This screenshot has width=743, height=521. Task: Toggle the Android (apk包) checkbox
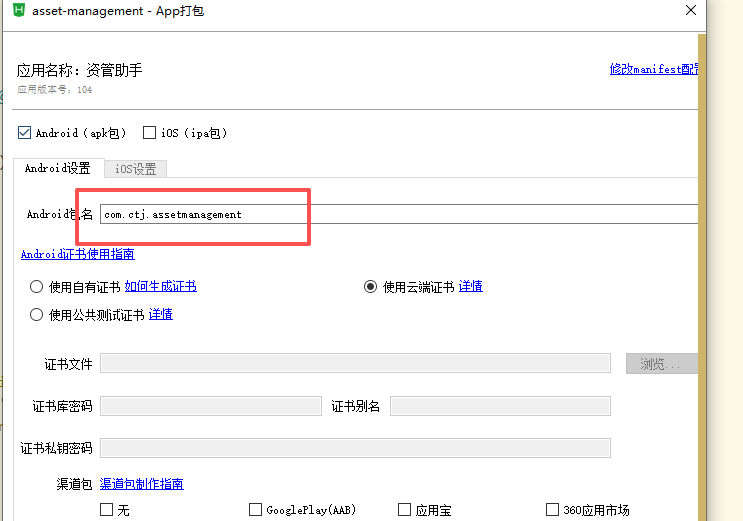(x=25, y=132)
